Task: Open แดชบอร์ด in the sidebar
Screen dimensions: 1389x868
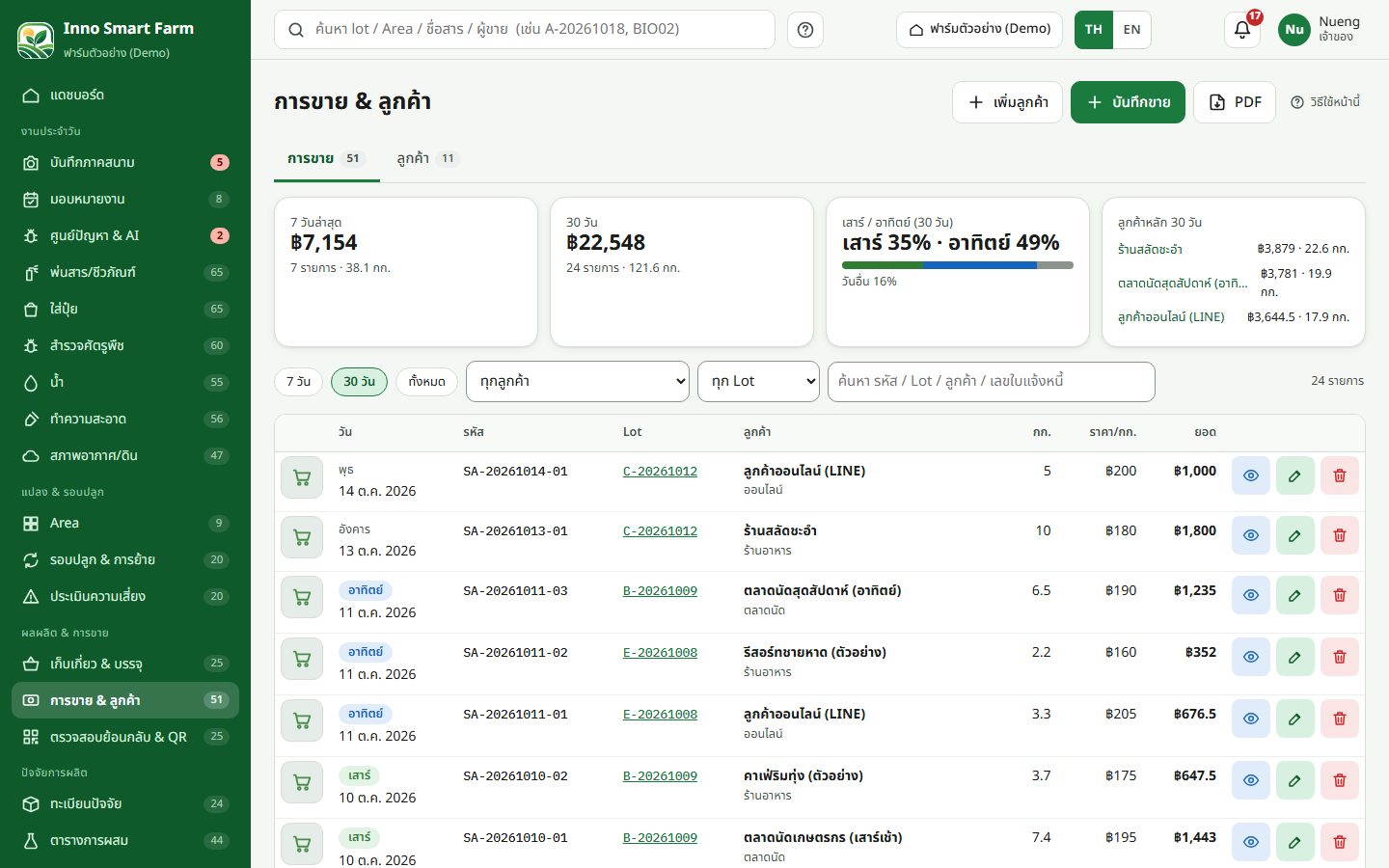Action: tap(125, 95)
